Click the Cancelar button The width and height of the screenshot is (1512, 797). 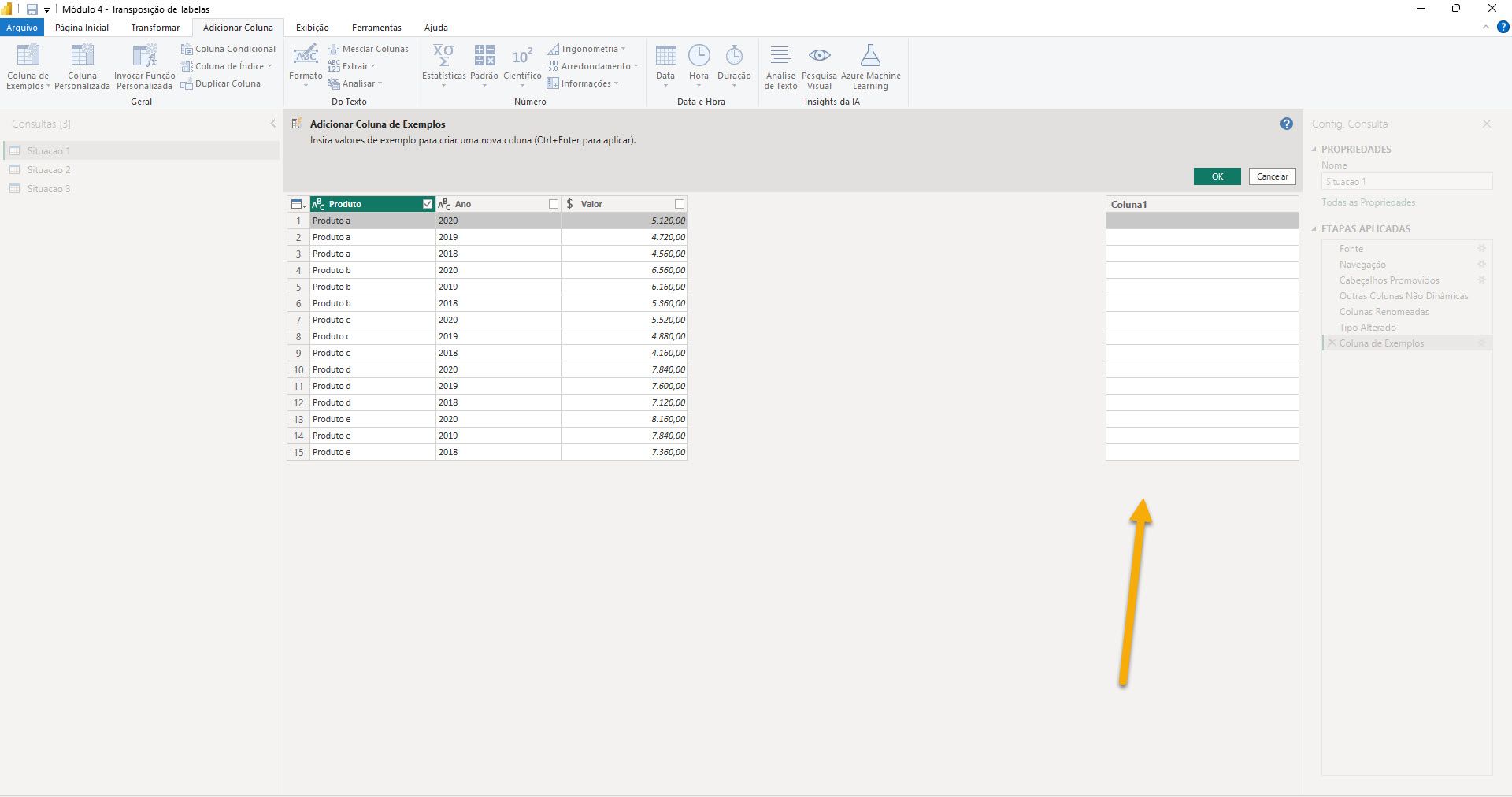click(x=1272, y=176)
